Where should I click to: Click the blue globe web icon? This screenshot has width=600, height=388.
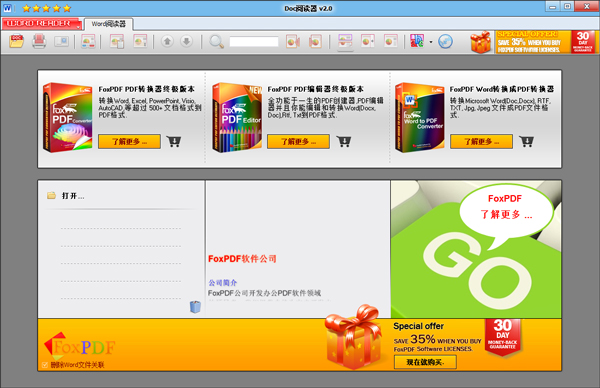[445, 41]
